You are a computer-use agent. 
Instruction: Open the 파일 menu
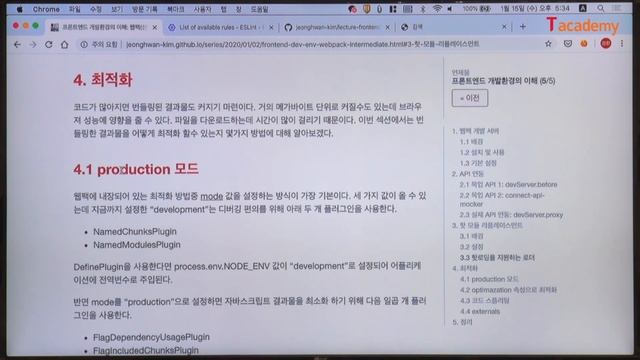(x=75, y=9)
